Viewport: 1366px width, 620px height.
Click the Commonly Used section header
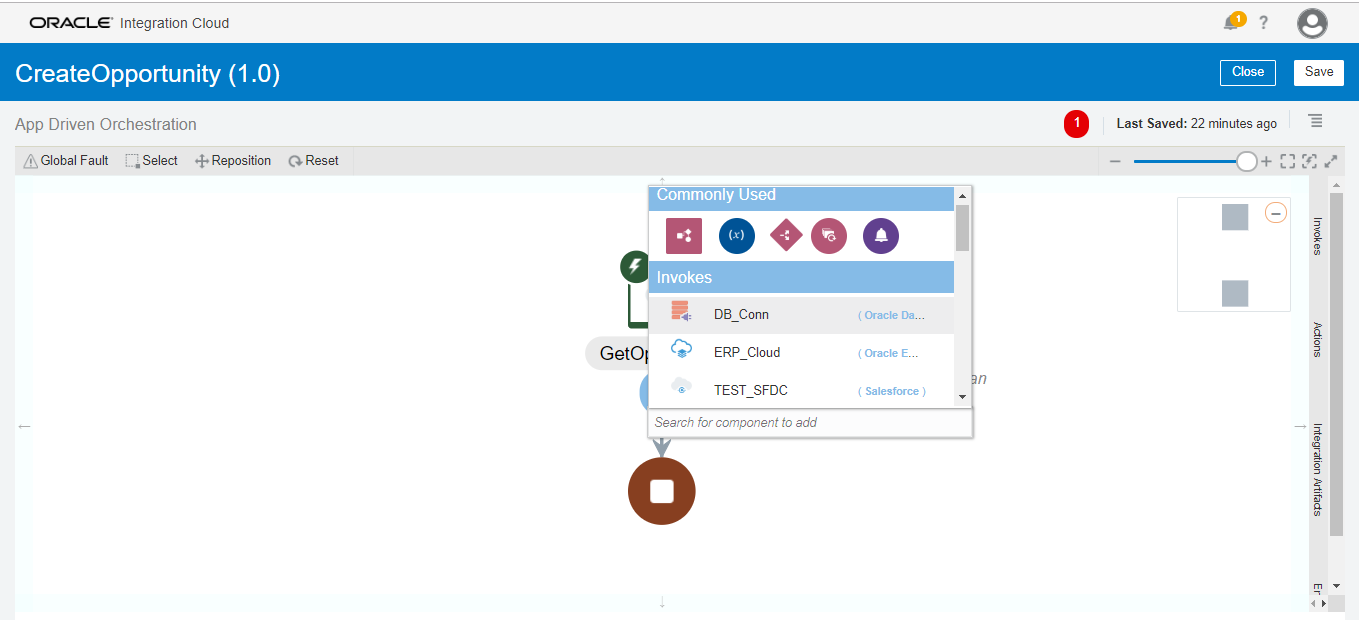point(801,197)
